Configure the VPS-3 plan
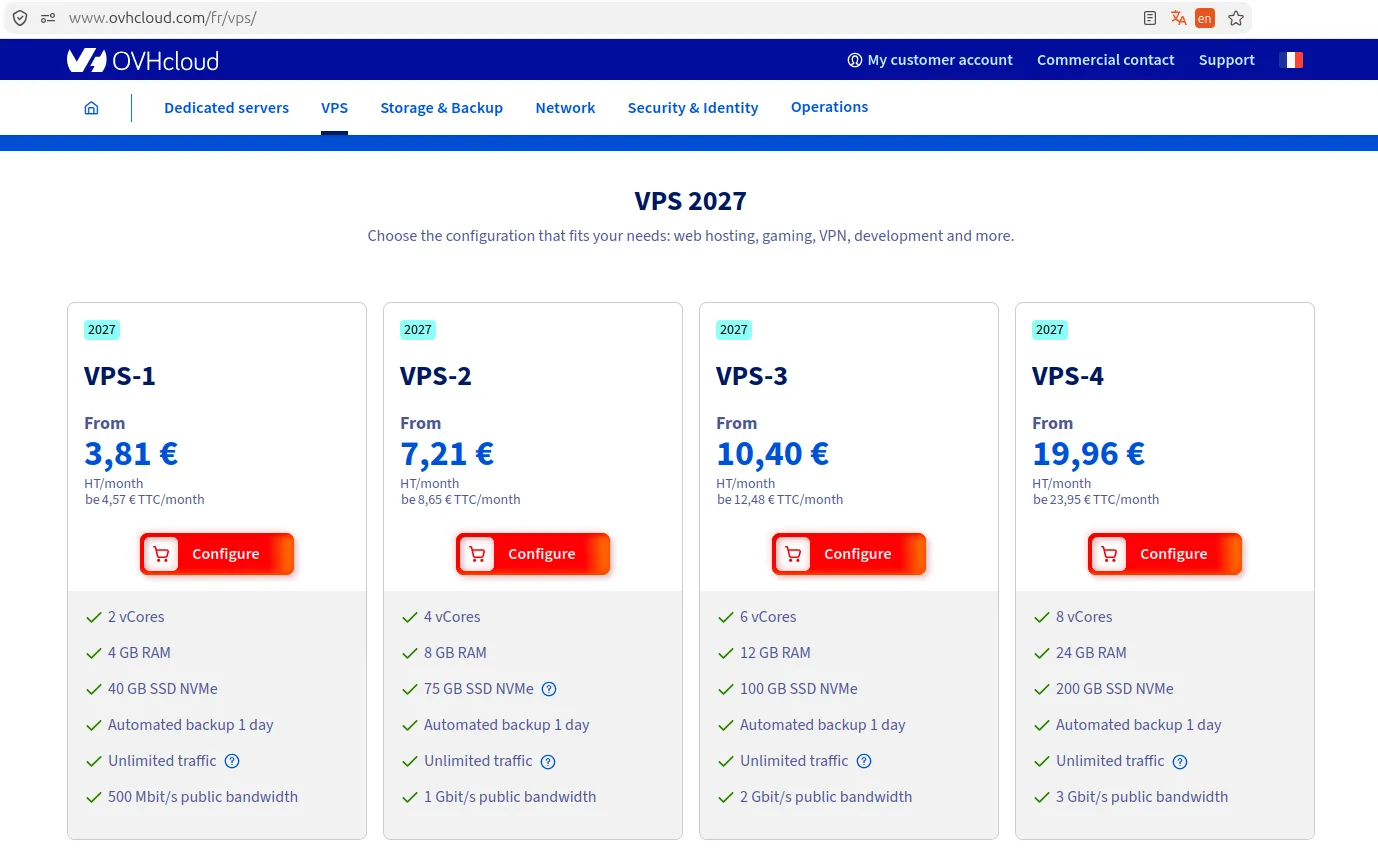 [849, 554]
